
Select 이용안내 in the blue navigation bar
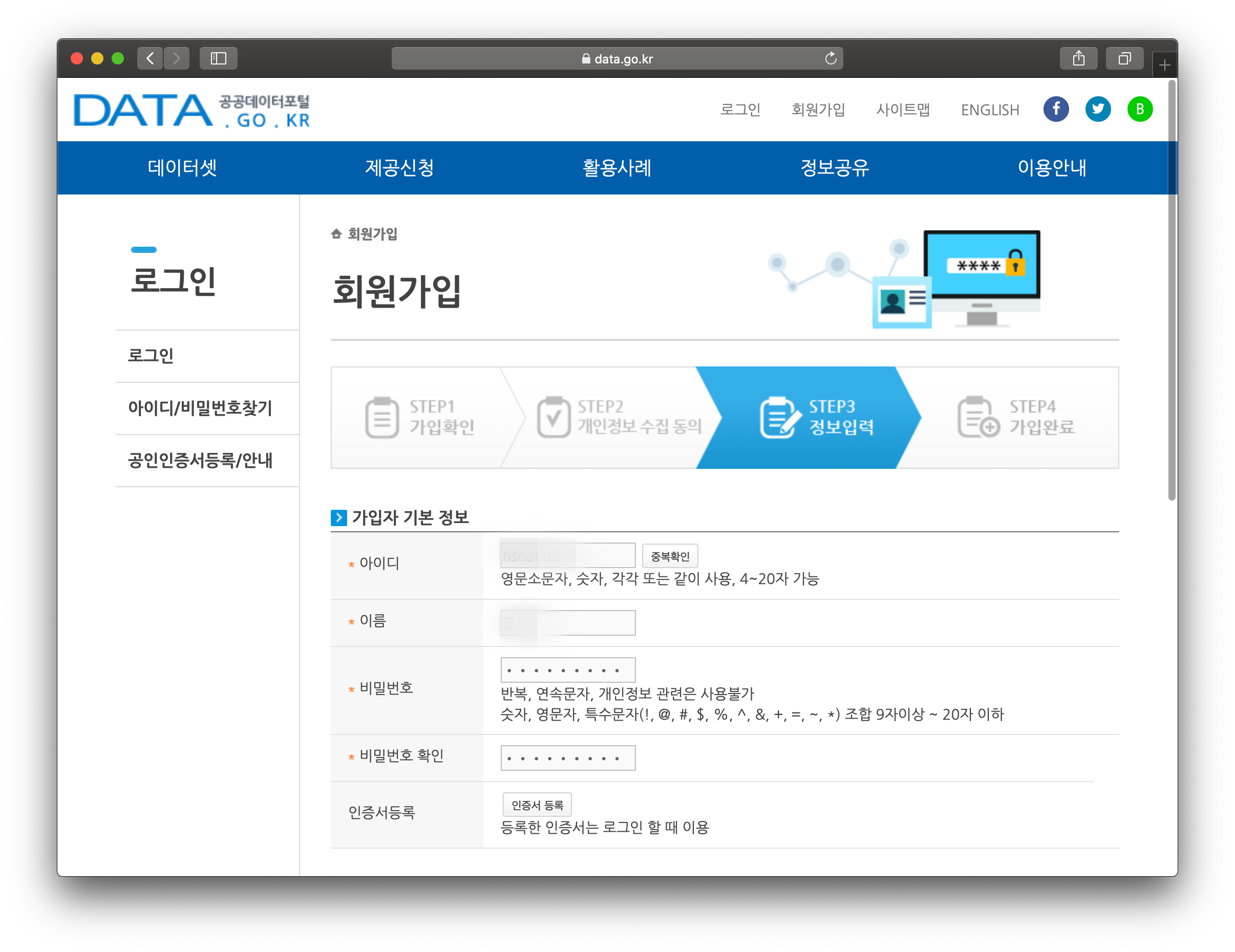[x=1052, y=168]
